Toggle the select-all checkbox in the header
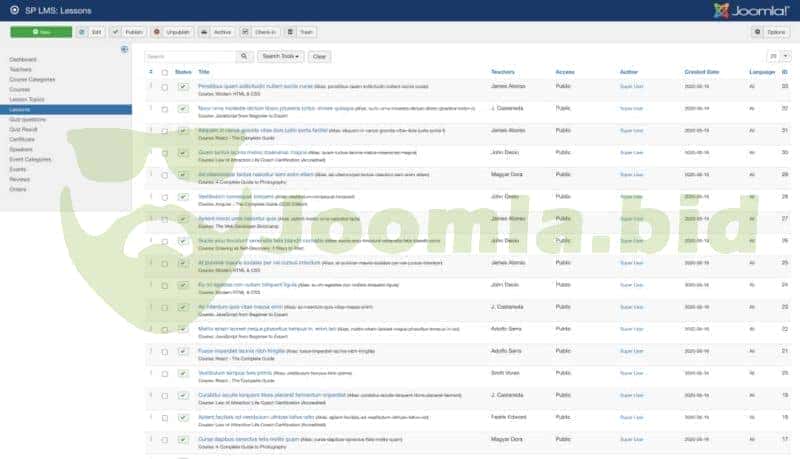Image resolution: width=800 pixels, height=459 pixels. [164, 73]
